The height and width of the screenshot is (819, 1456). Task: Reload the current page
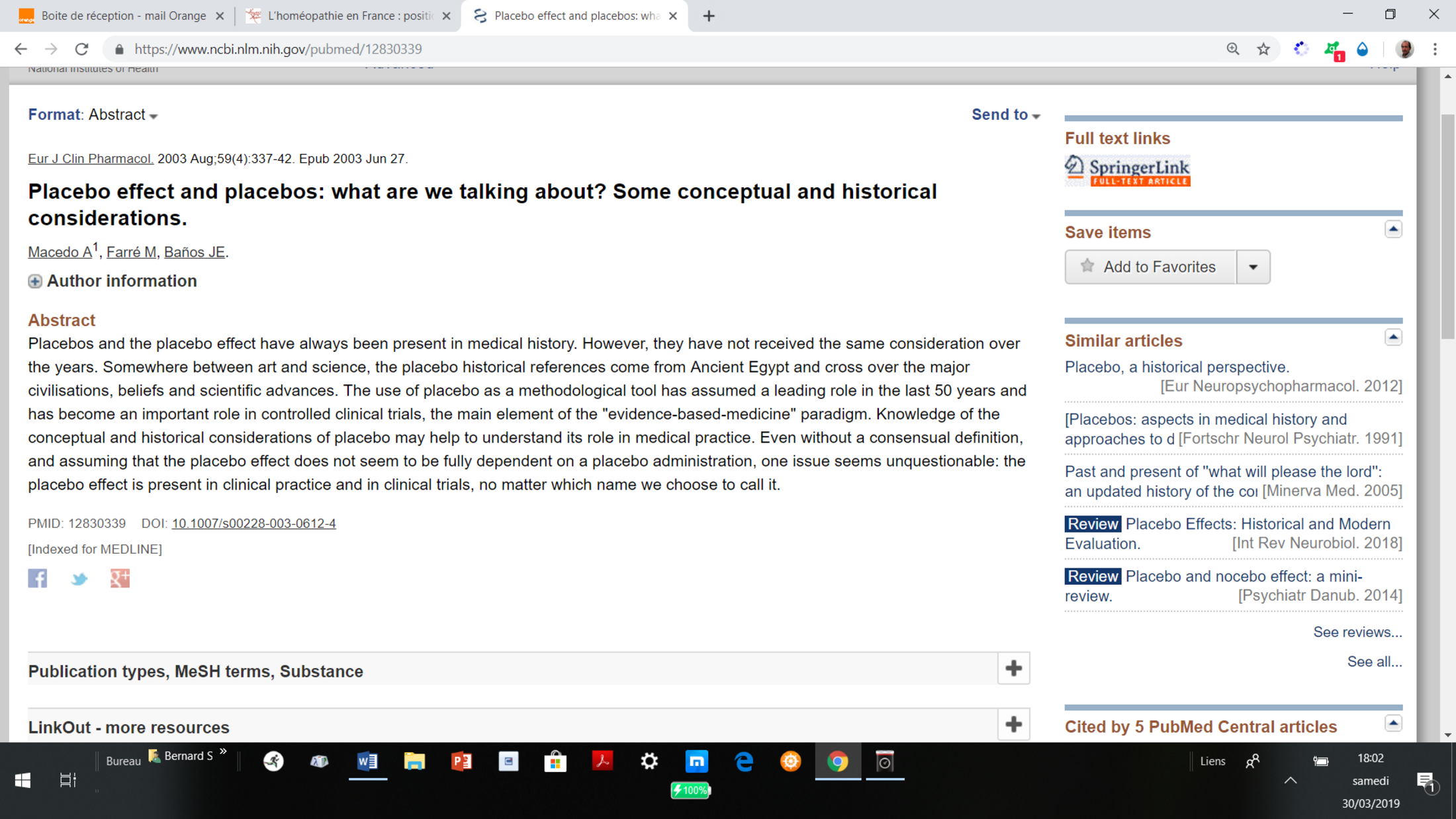pyautogui.click(x=81, y=49)
